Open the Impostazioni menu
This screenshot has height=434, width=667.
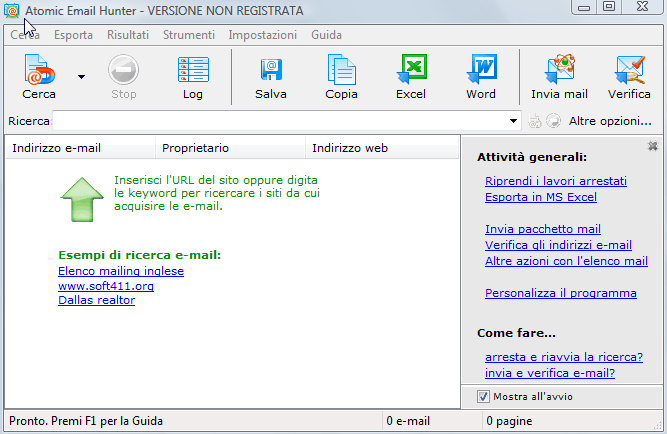coord(262,35)
